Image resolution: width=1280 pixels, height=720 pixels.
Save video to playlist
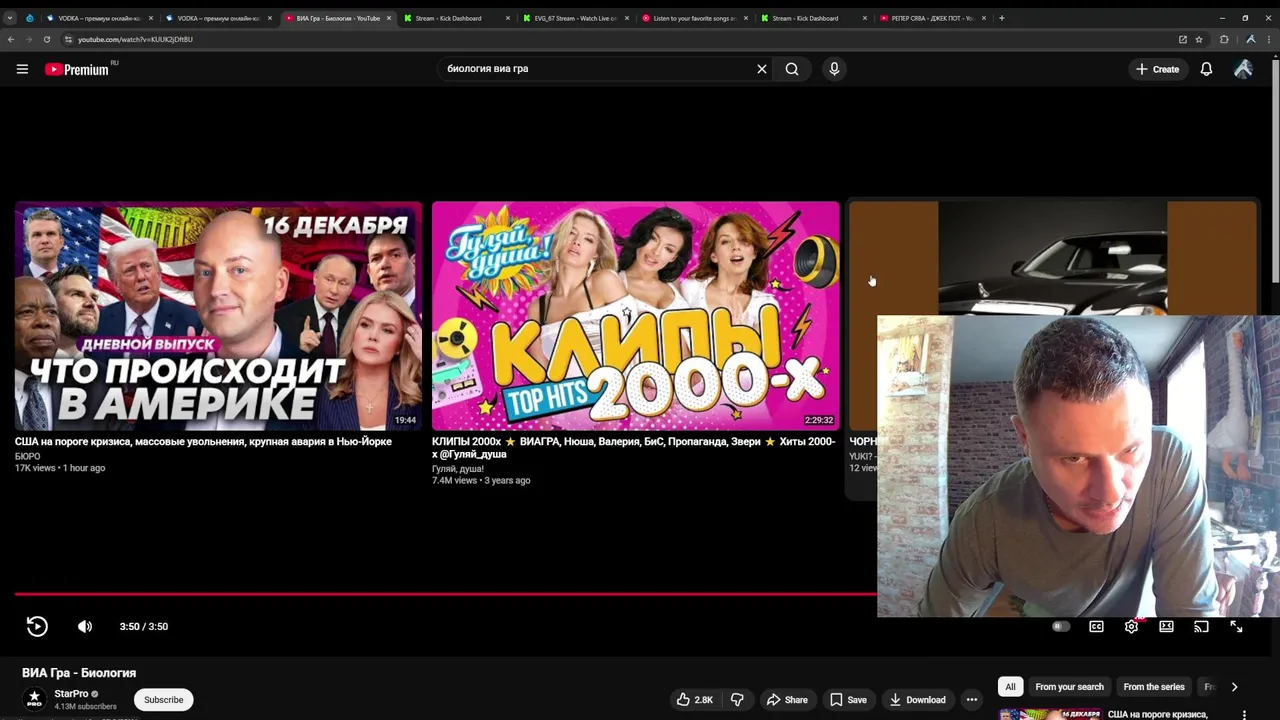(848, 700)
